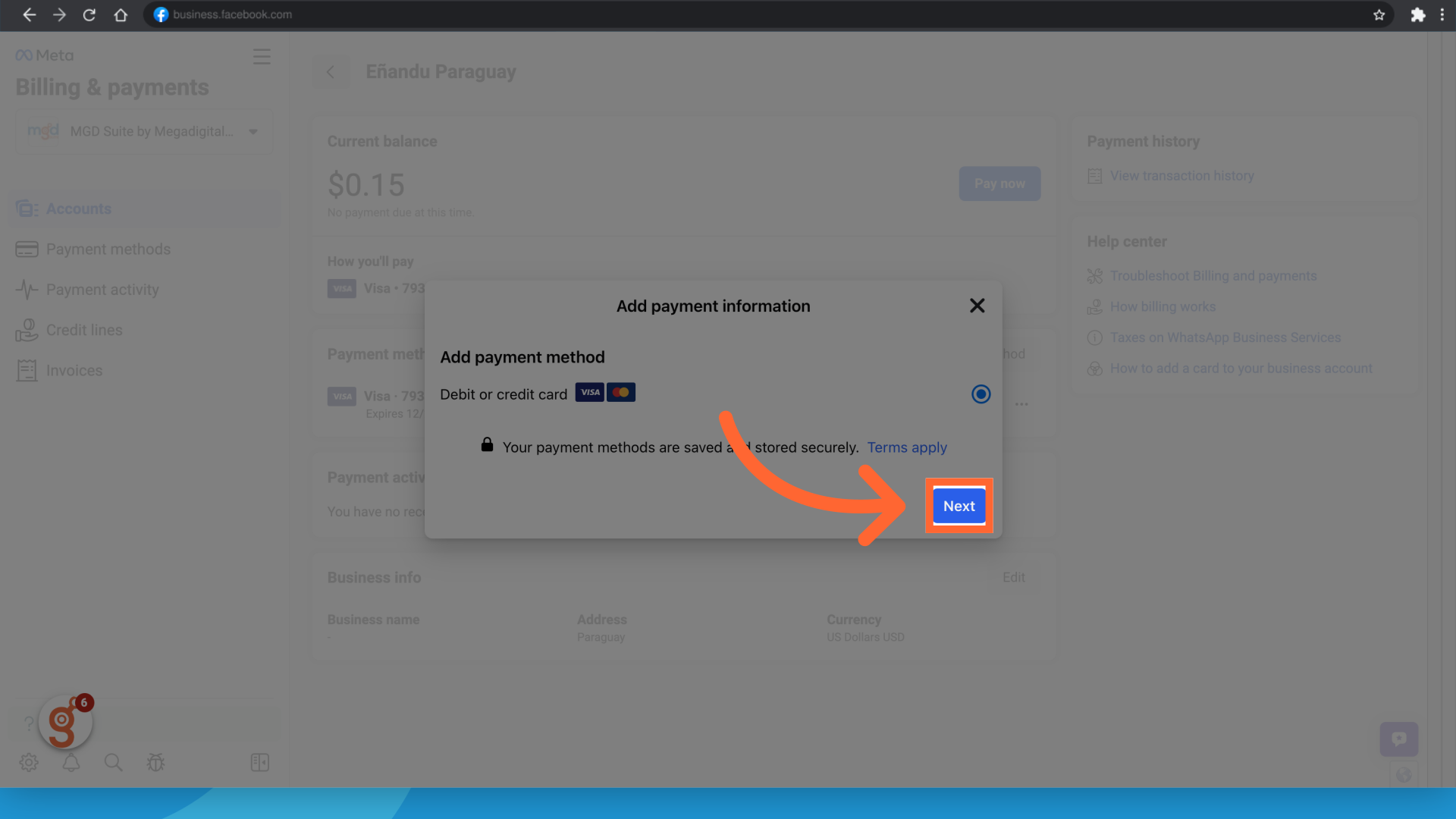Click the Next button in the dialog
The image size is (1456, 819).
(x=959, y=506)
